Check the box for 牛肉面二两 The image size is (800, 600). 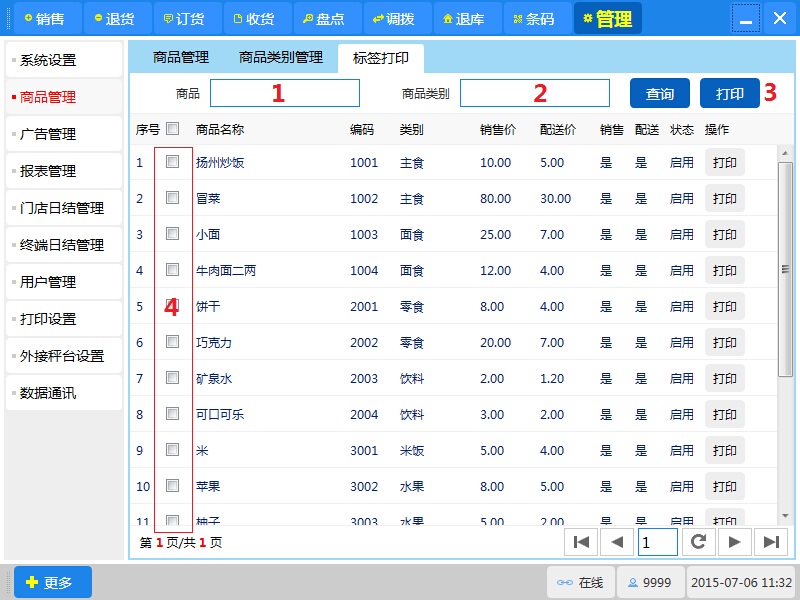point(172,269)
